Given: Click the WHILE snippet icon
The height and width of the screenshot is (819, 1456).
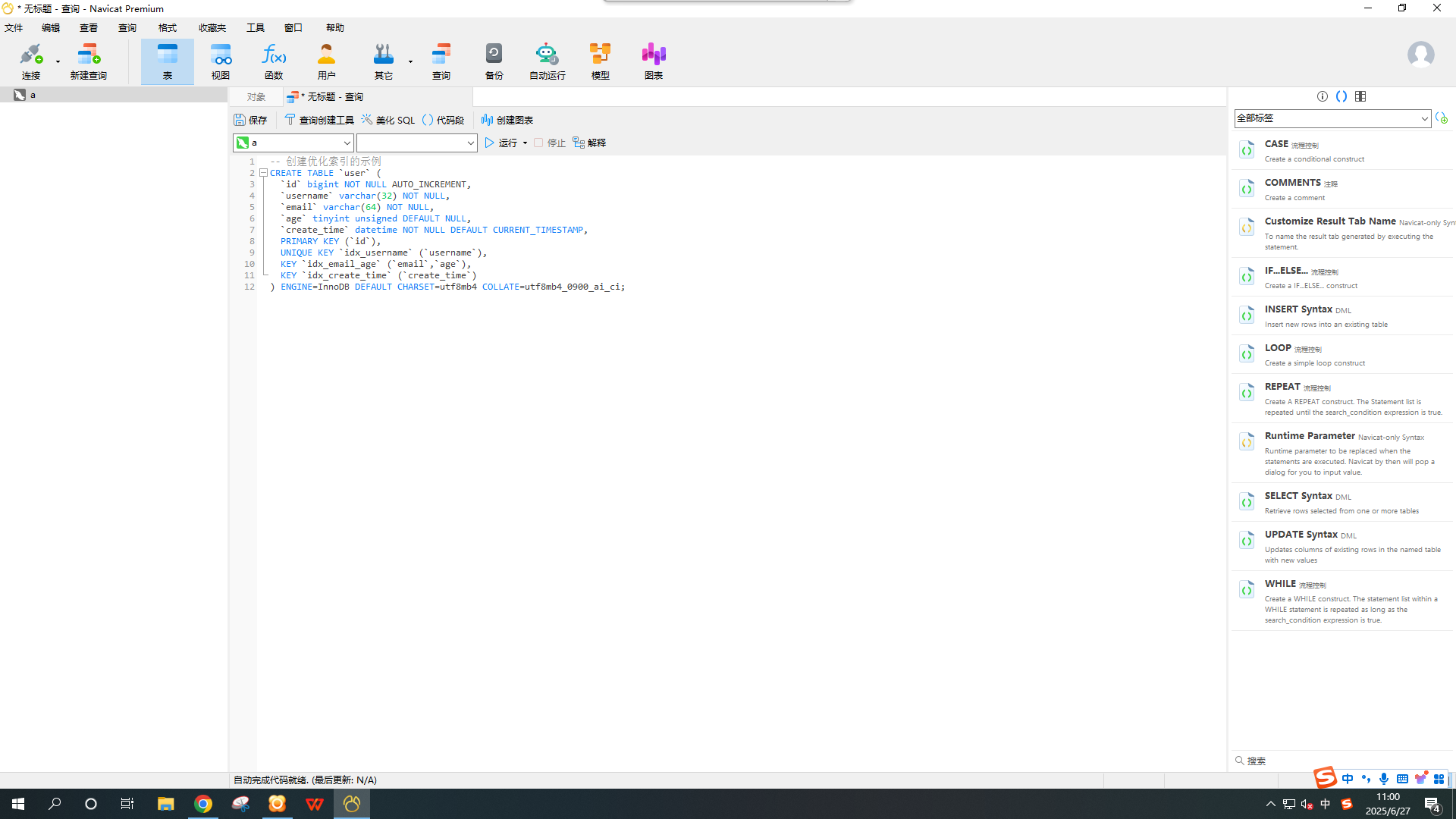Looking at the screenshot, I should pos(1247,589).
